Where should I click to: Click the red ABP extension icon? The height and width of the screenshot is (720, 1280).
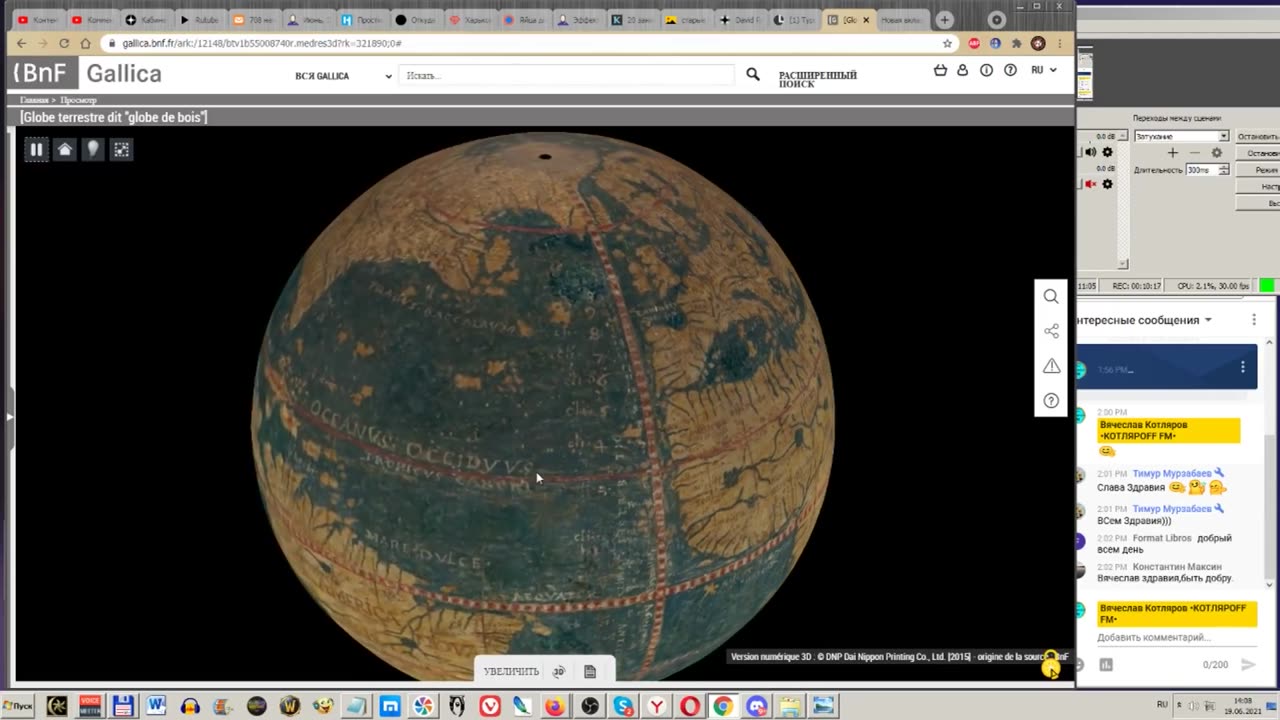(x=974, y=43)
